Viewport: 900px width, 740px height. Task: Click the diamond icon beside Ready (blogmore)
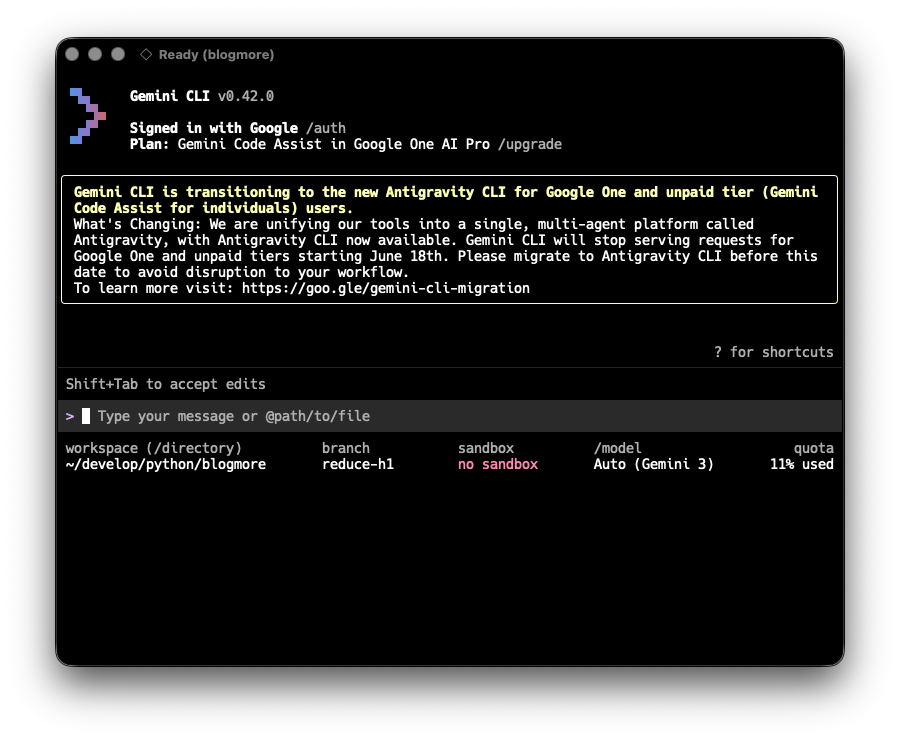point(146,54)
